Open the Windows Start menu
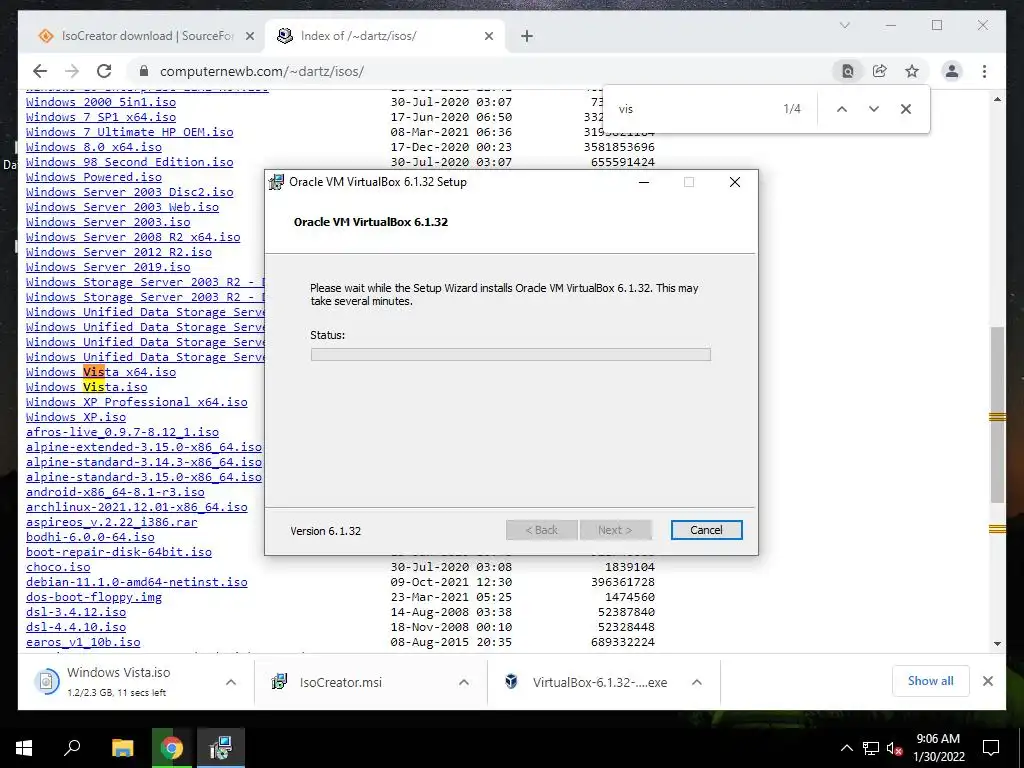Image resolution: width=1024 pixels, height=768 pixels. [24, 748]
